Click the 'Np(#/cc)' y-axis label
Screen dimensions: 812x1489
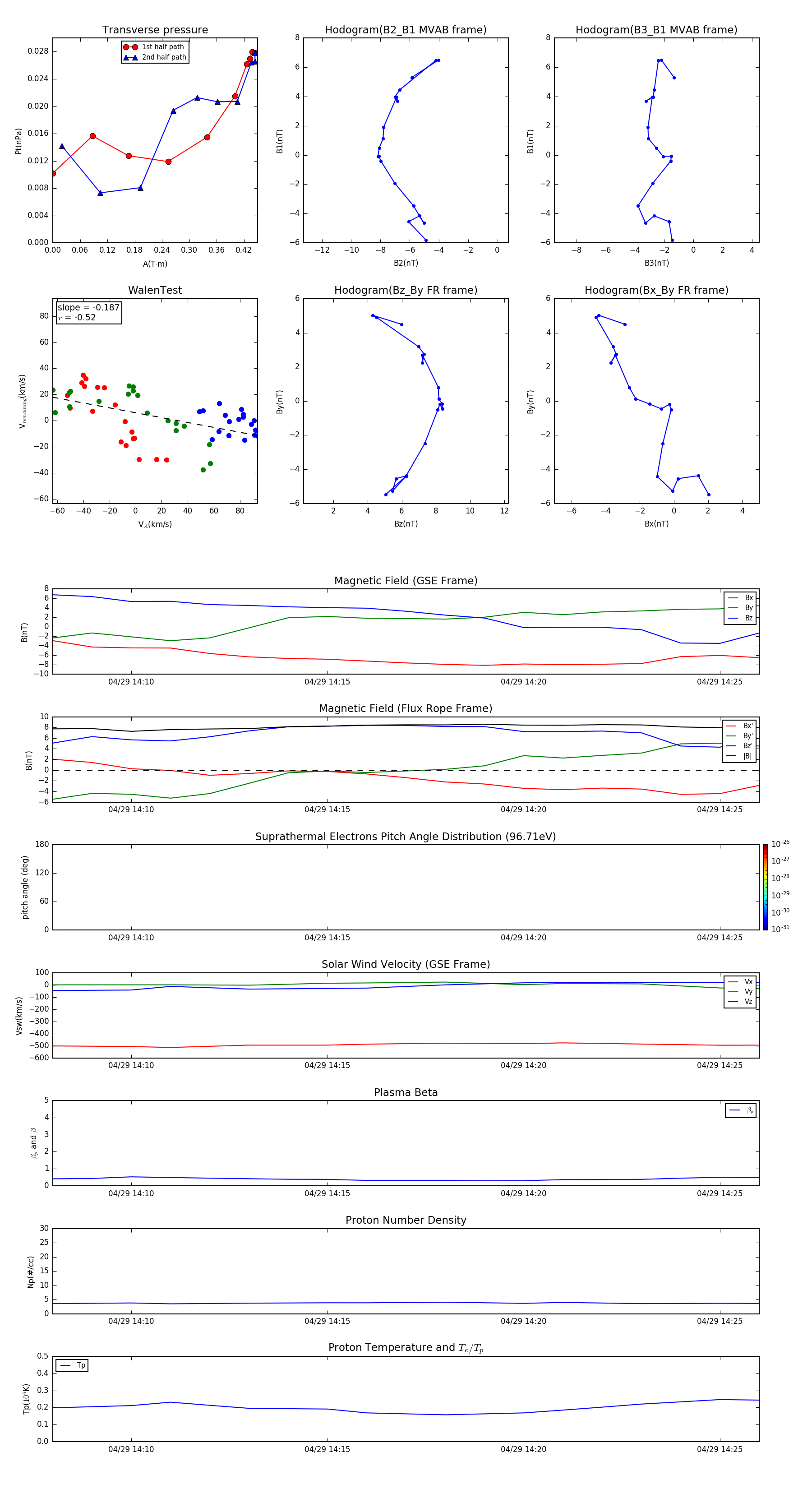(x=31, y=1272)
